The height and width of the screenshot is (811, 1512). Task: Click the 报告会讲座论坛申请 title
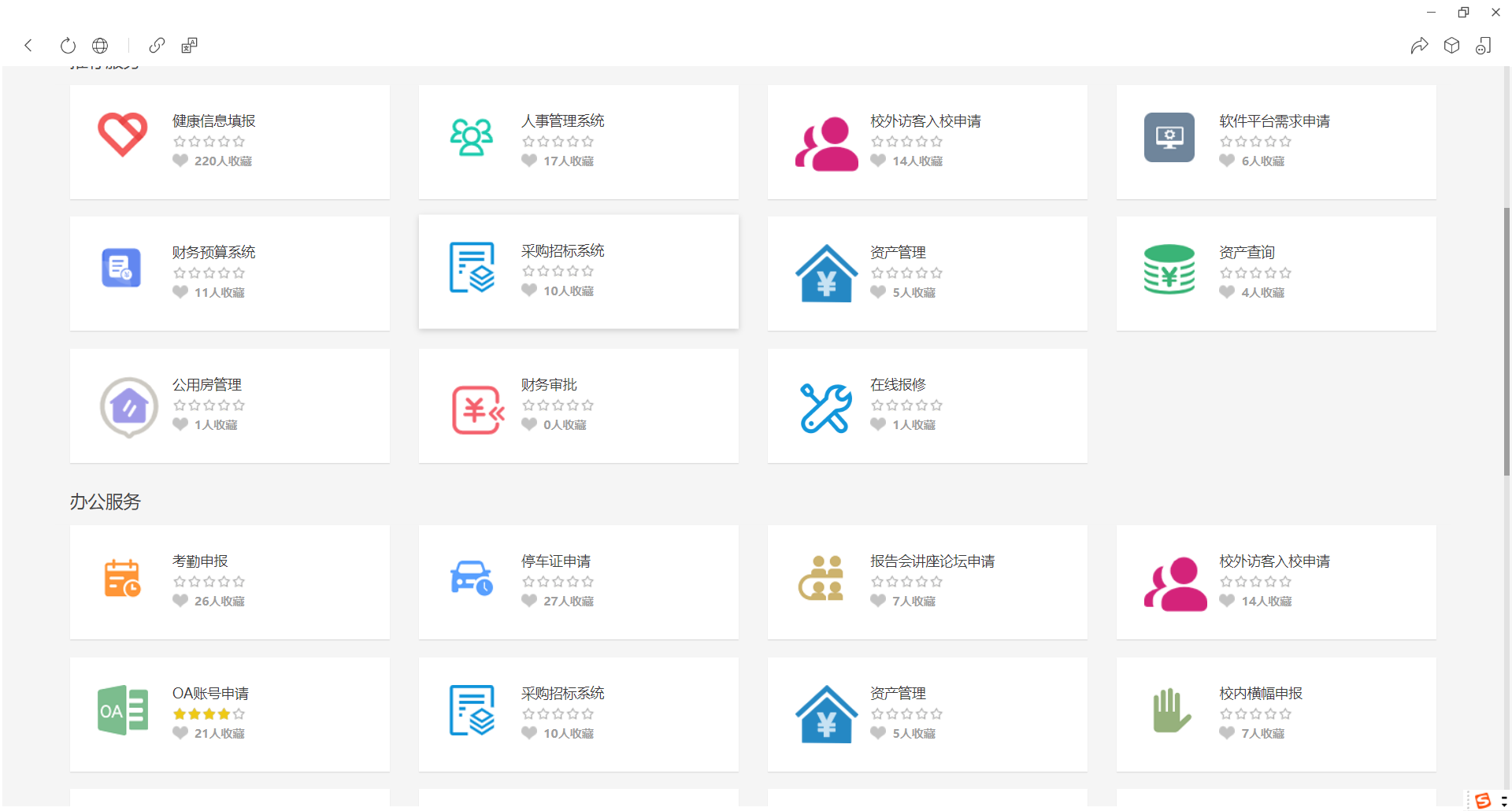932,561
